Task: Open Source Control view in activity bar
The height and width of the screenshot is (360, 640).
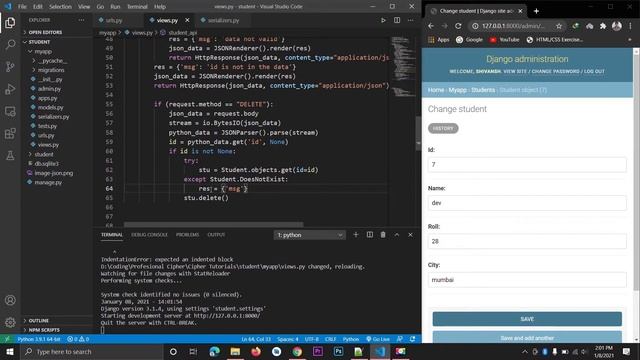Action: 10,67
